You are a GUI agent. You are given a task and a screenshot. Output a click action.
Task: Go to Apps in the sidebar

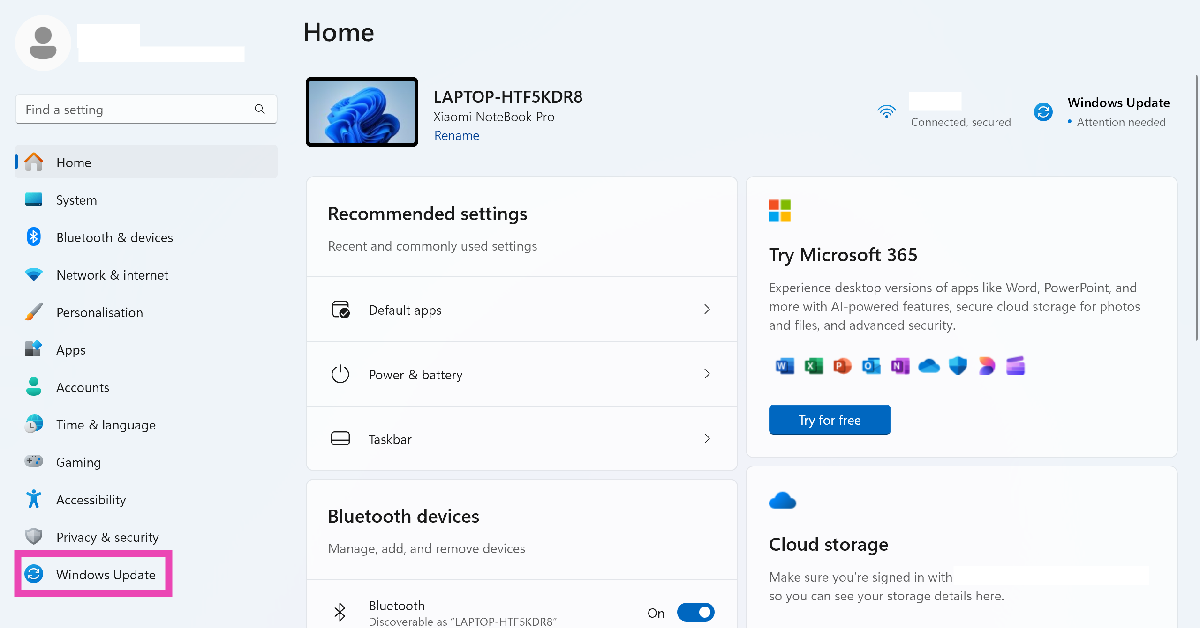(x=71, y=350)
